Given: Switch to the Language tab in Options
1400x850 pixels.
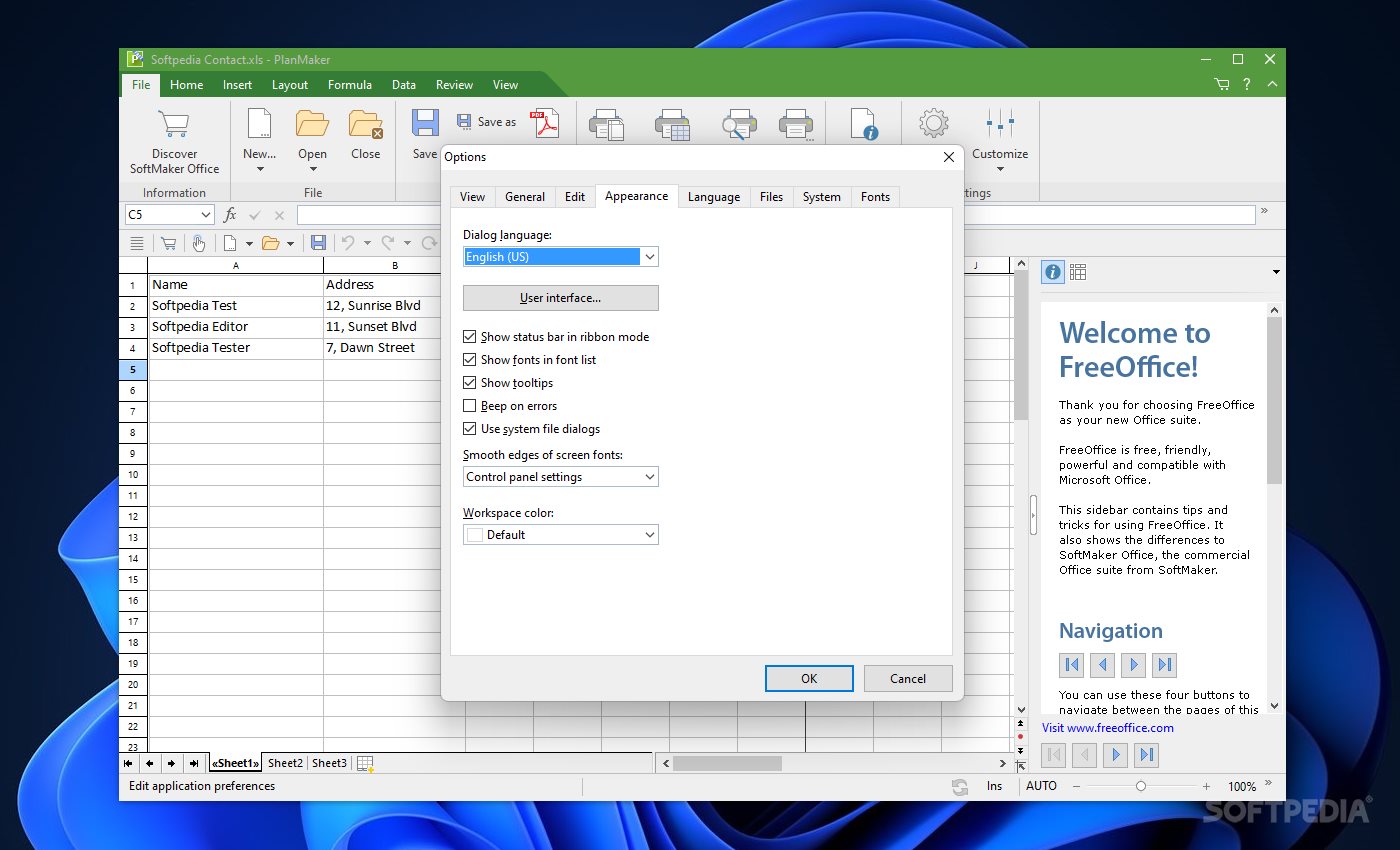Looking at the screenshot, I should tap(714, 197).
